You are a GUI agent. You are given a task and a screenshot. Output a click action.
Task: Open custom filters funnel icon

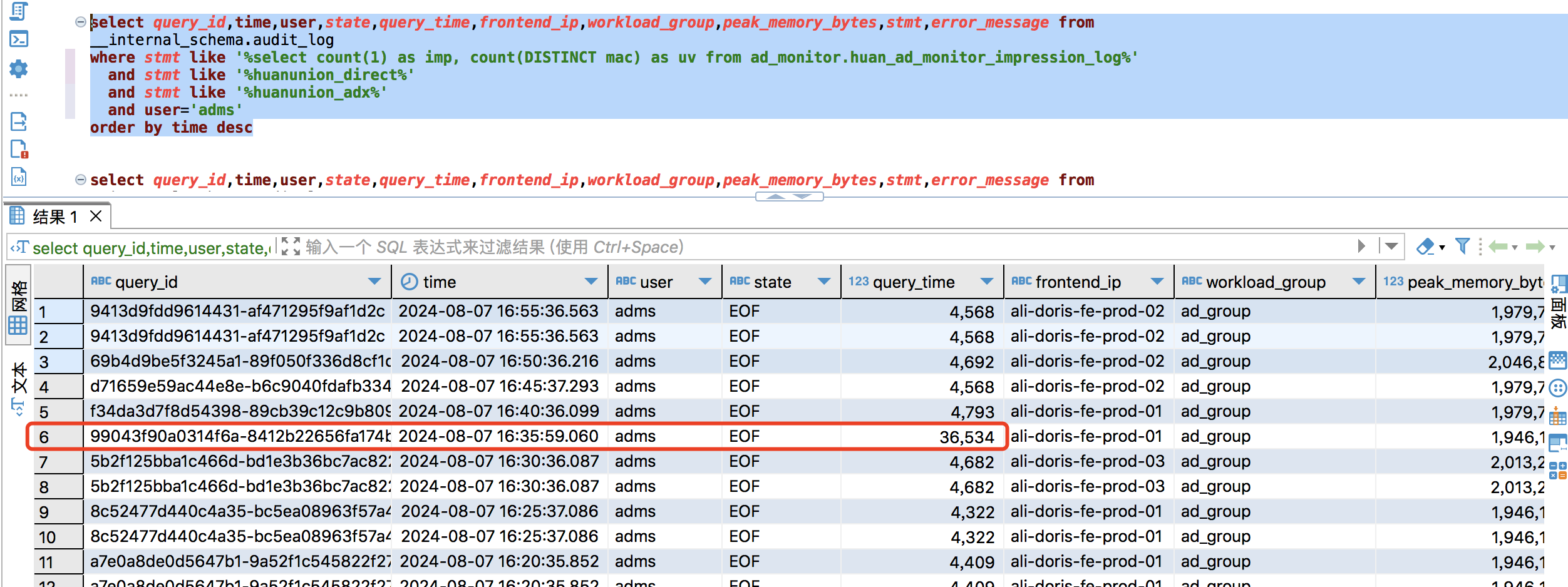(1462, 246)
